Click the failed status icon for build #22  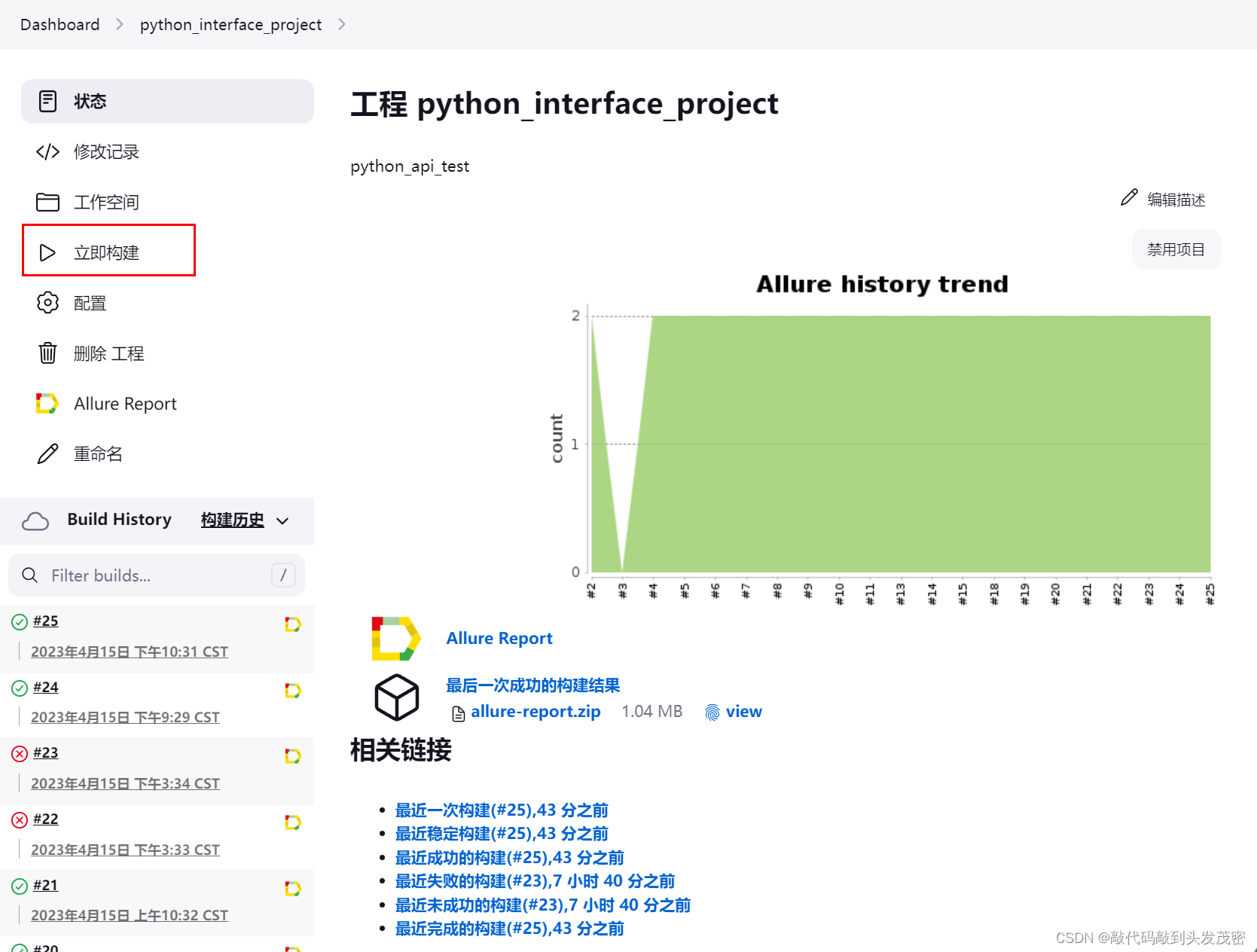20,819
